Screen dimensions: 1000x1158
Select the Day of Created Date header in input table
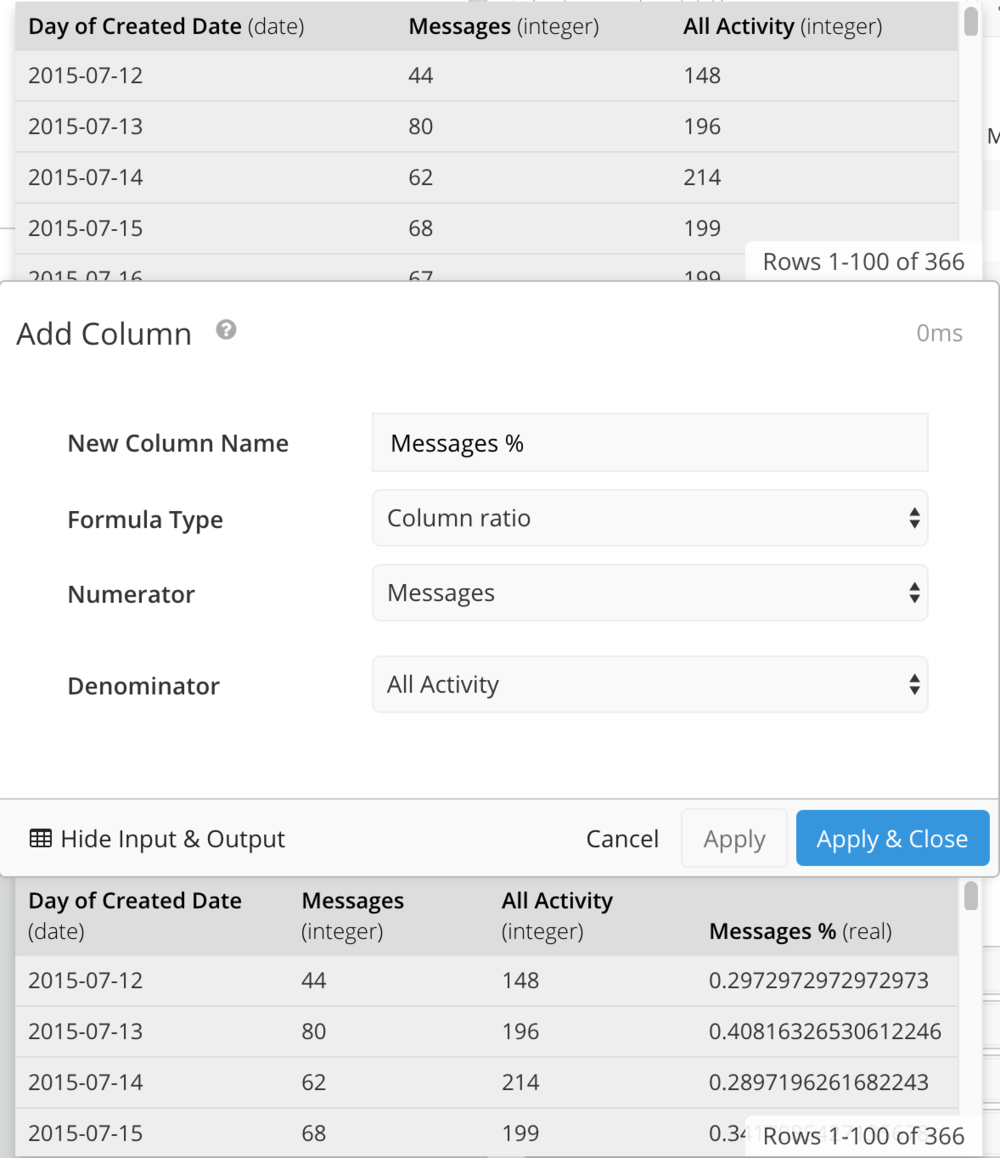[x=166, y=26]
